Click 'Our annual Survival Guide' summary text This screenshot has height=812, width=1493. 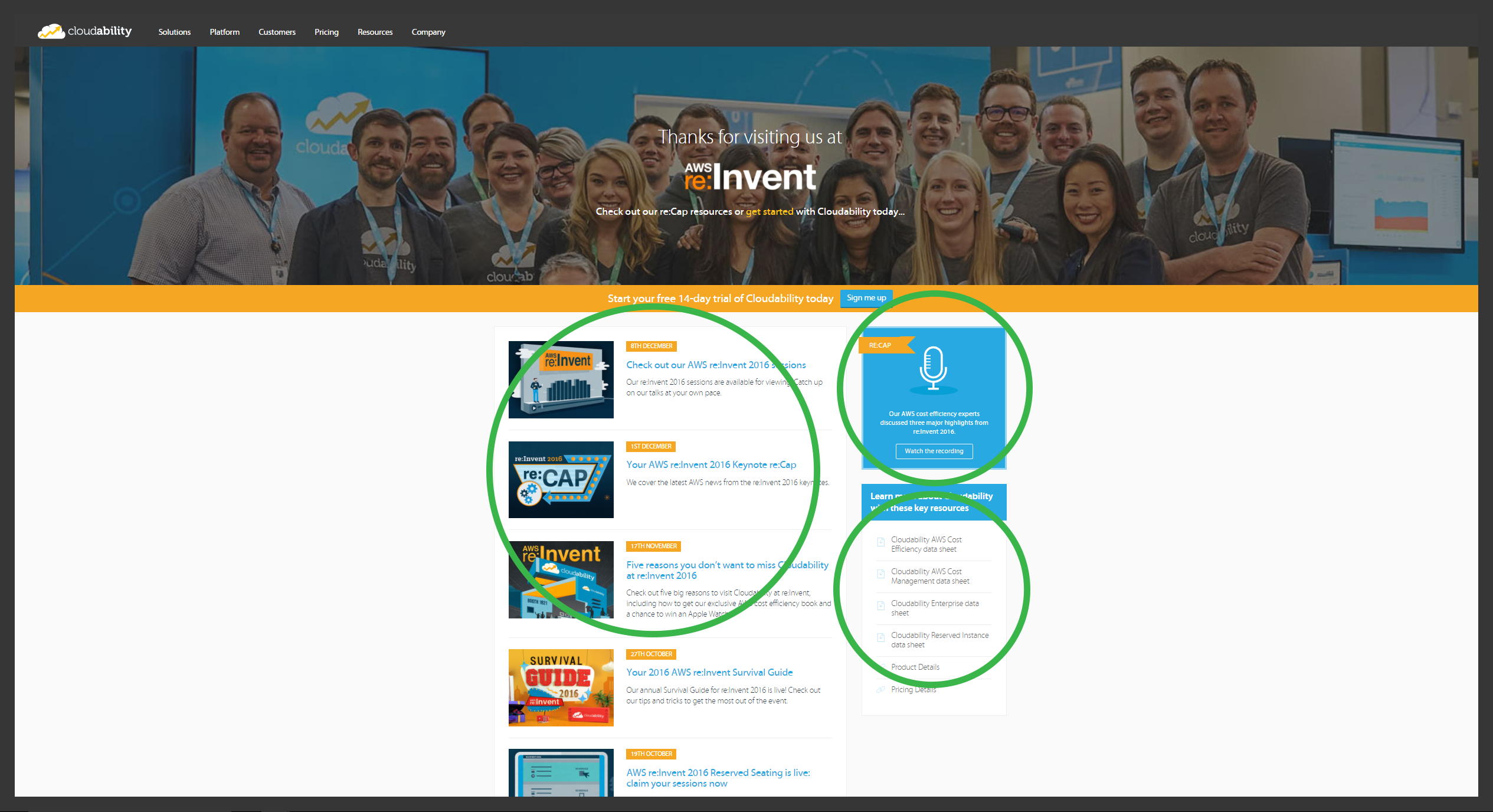[723, 695]
